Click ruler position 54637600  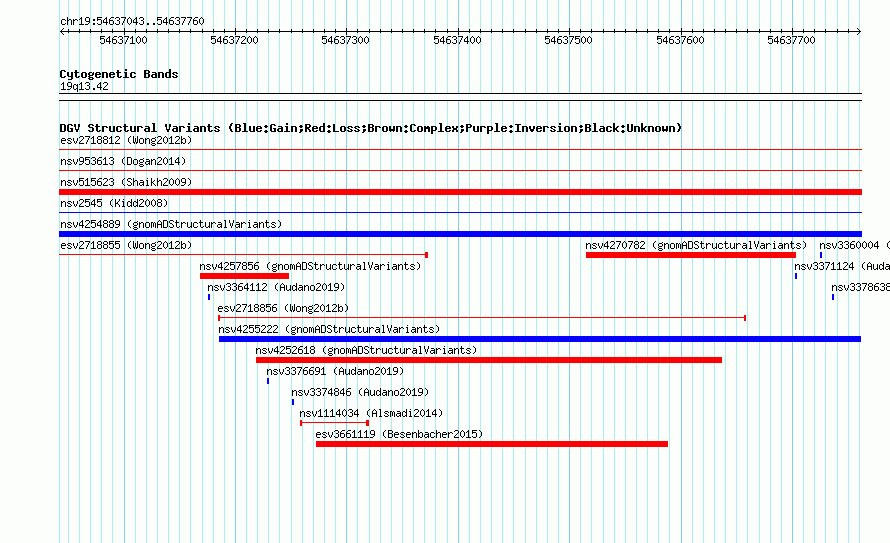tap(680, 40)
